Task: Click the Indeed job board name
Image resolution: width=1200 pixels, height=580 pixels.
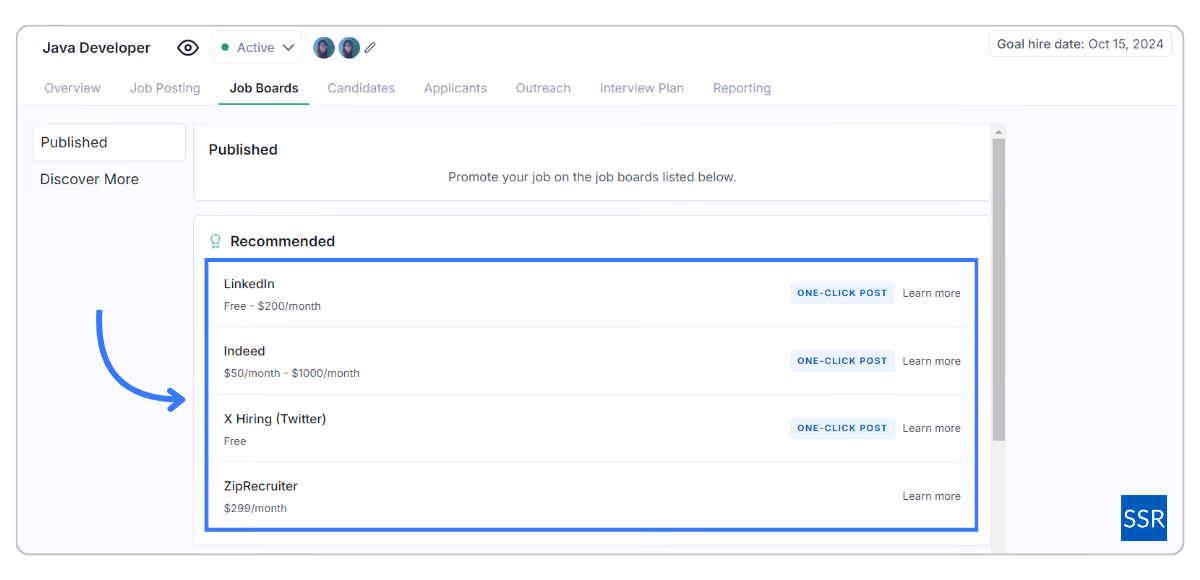Action: click(244, 351)
